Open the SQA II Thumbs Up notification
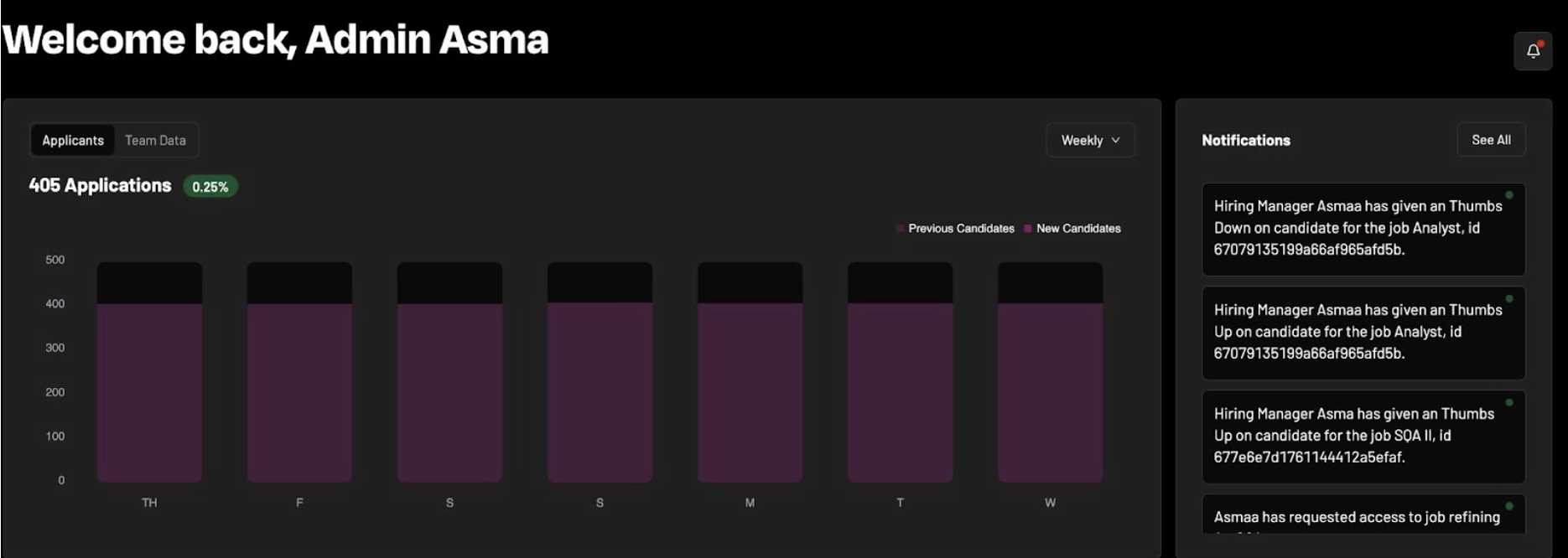Screen dimensions: 1568x558 1363,437
